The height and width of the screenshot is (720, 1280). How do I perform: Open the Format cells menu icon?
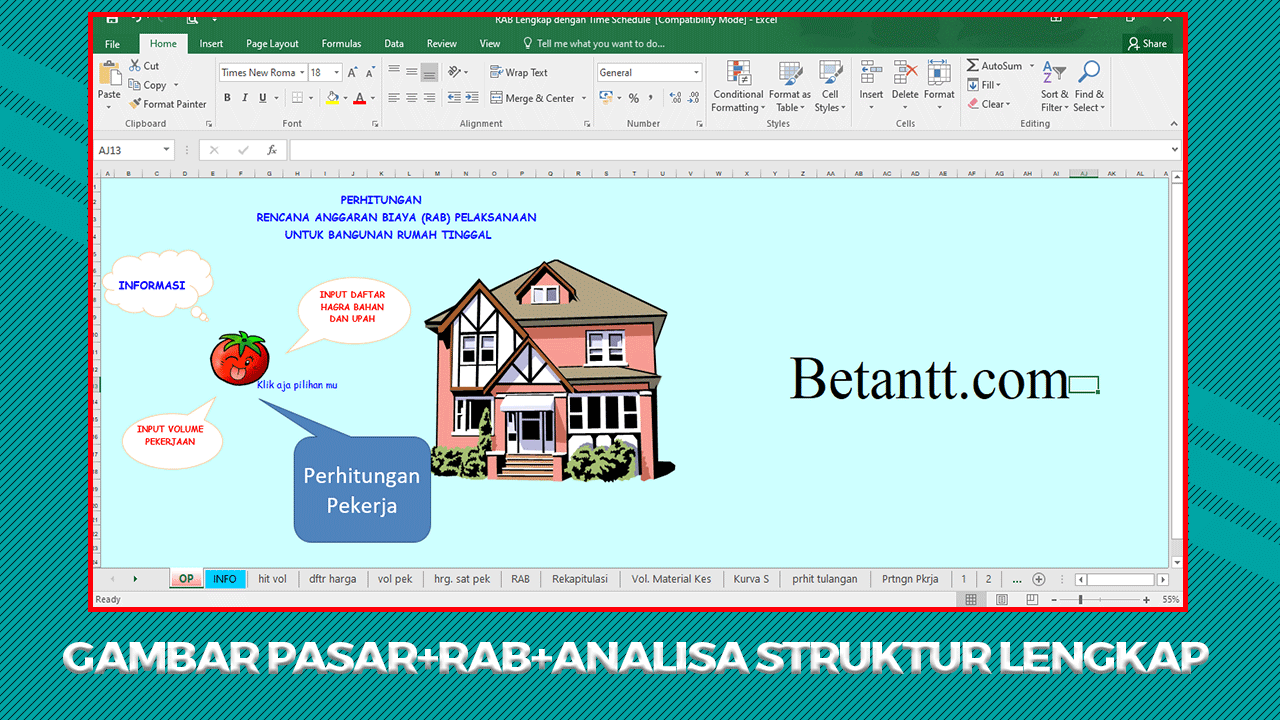tap(939, 73)
